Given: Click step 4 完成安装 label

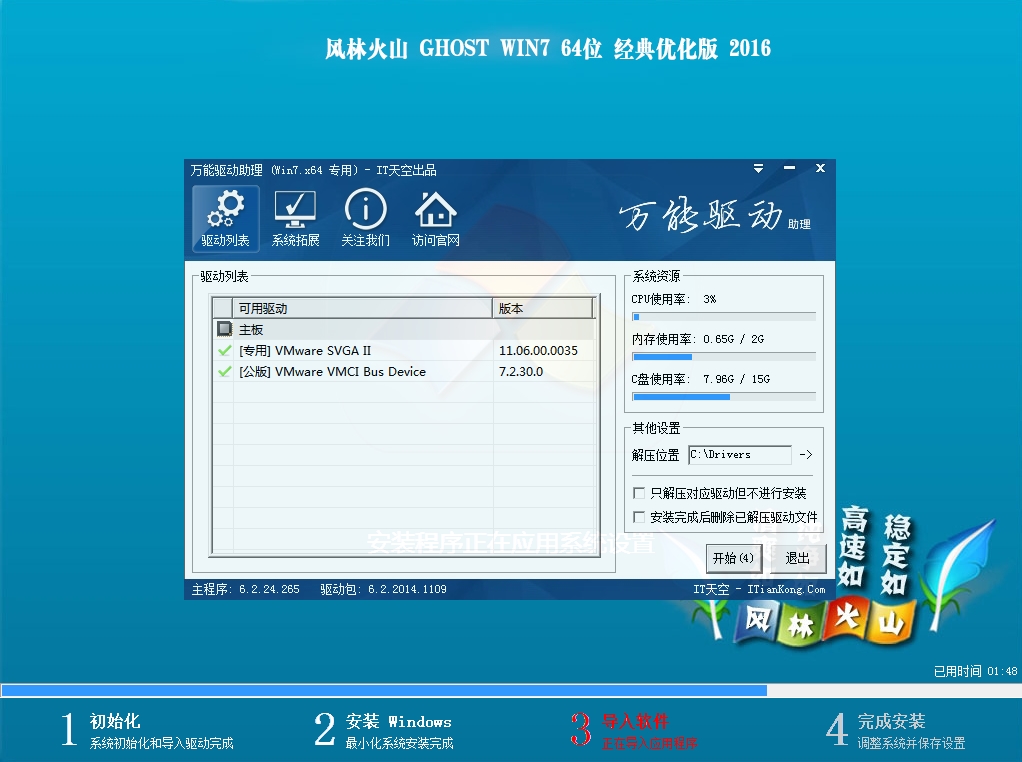Looking at the screenshot, I should tap(891, 721).
